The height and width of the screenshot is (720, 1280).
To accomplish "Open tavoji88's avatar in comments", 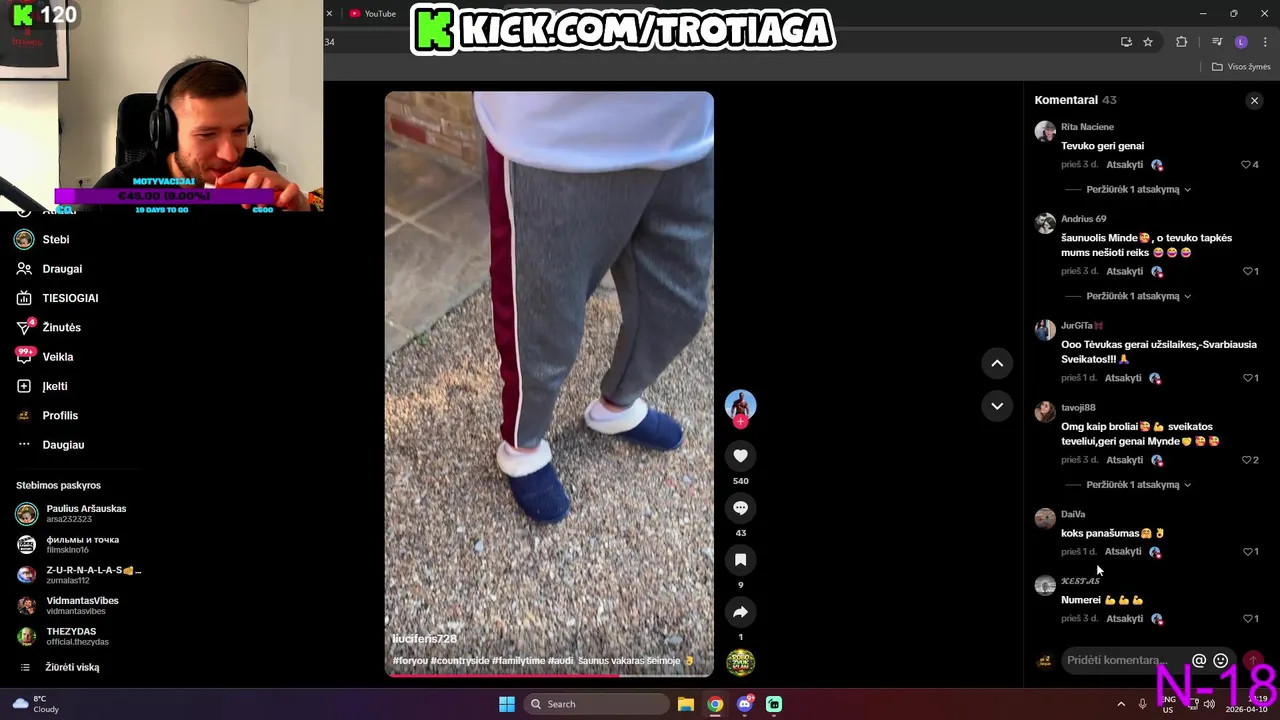I will (1045, 412).
